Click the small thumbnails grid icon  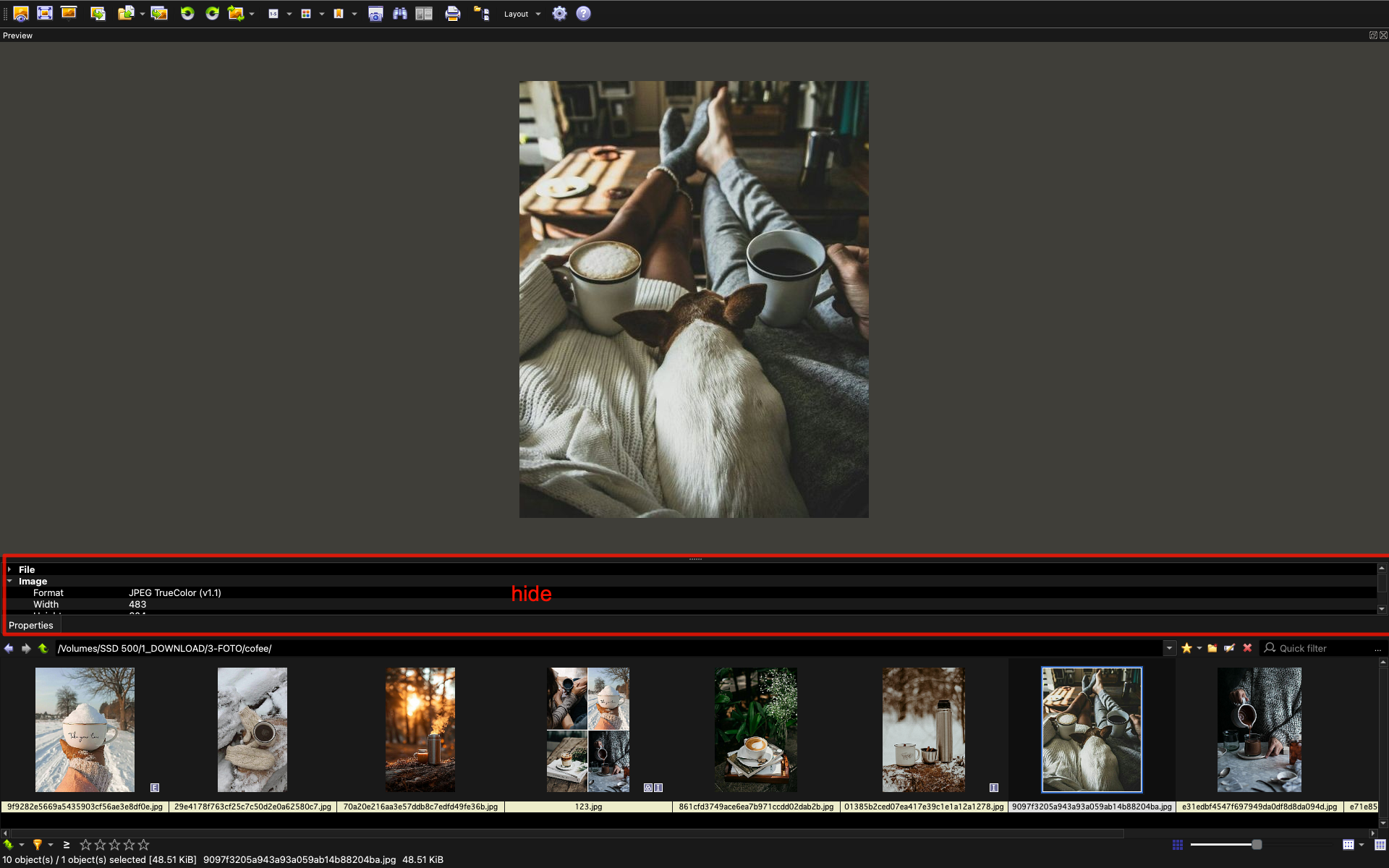pyautogui.click(x=1178, y=844)
